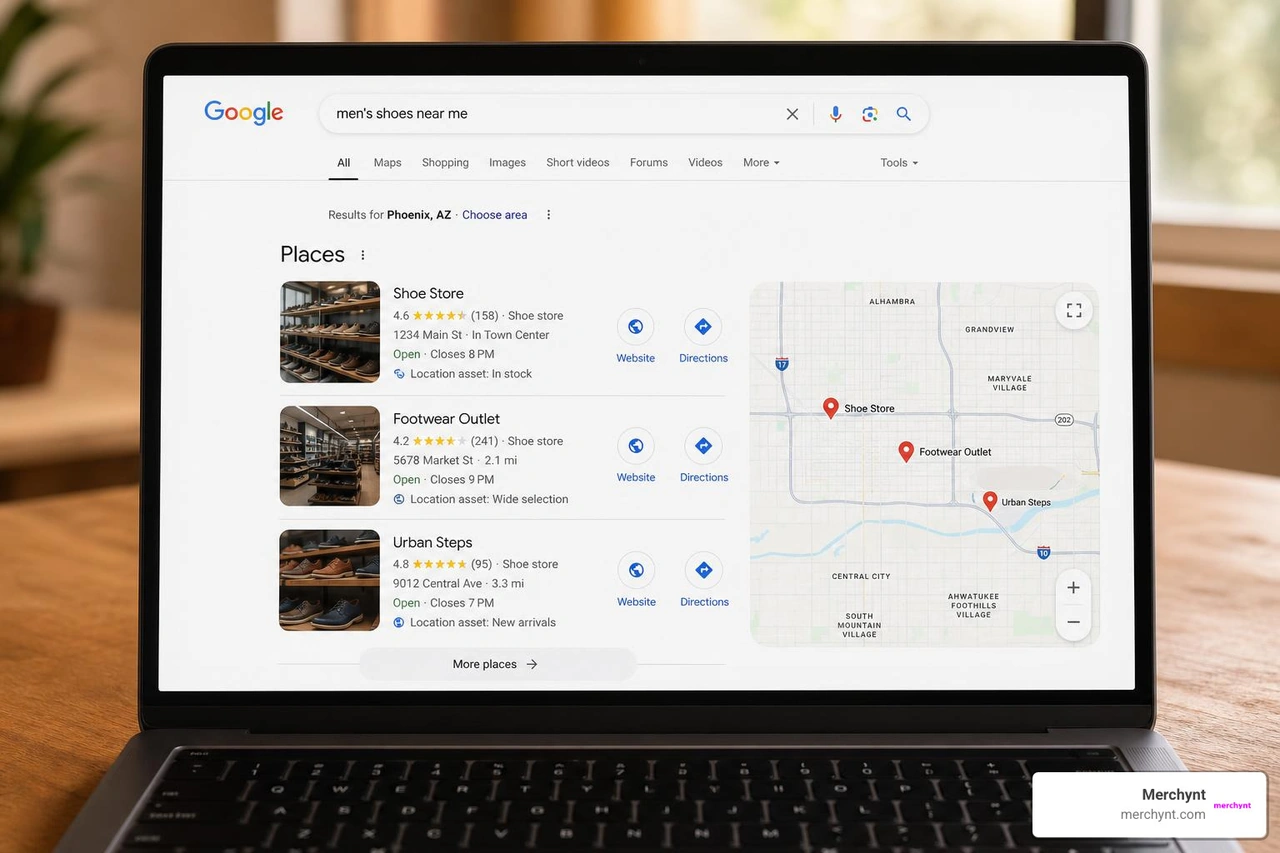This screenshot has width=1280, height=853.
Task: Click location asset icon for In stock
Action: [x=399, y=374]
